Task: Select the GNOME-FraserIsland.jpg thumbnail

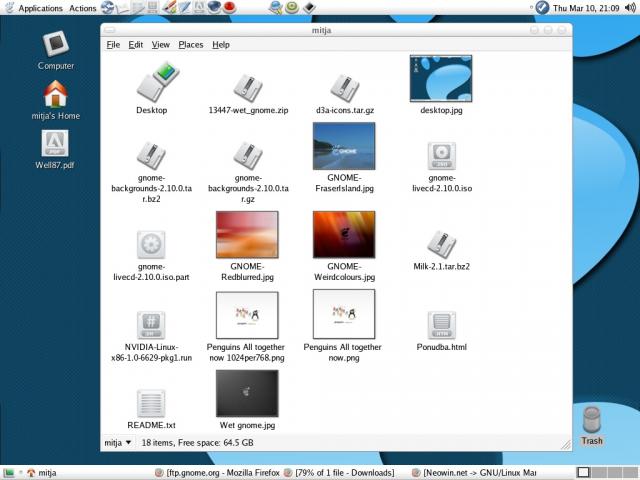Action: tap(344, 146)
